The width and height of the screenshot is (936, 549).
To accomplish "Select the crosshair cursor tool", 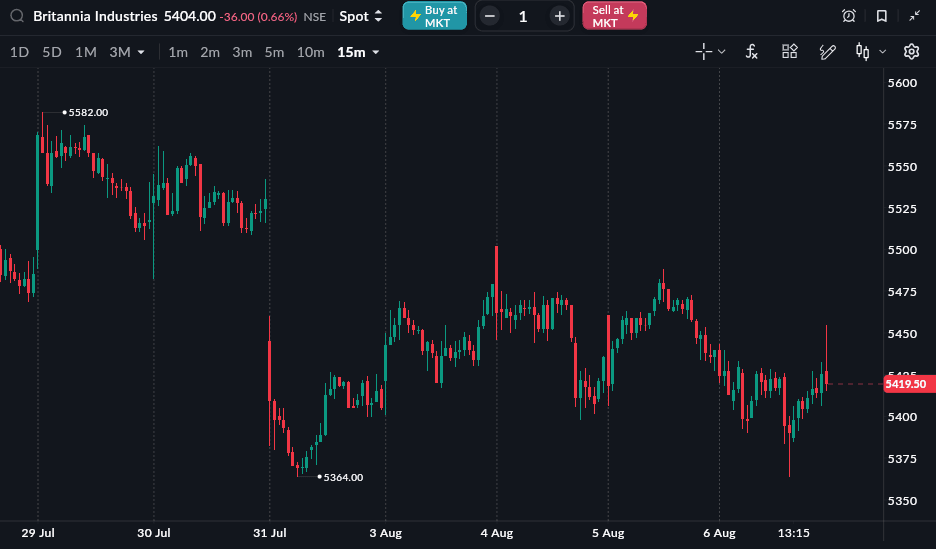I will (x=703, y=52).
